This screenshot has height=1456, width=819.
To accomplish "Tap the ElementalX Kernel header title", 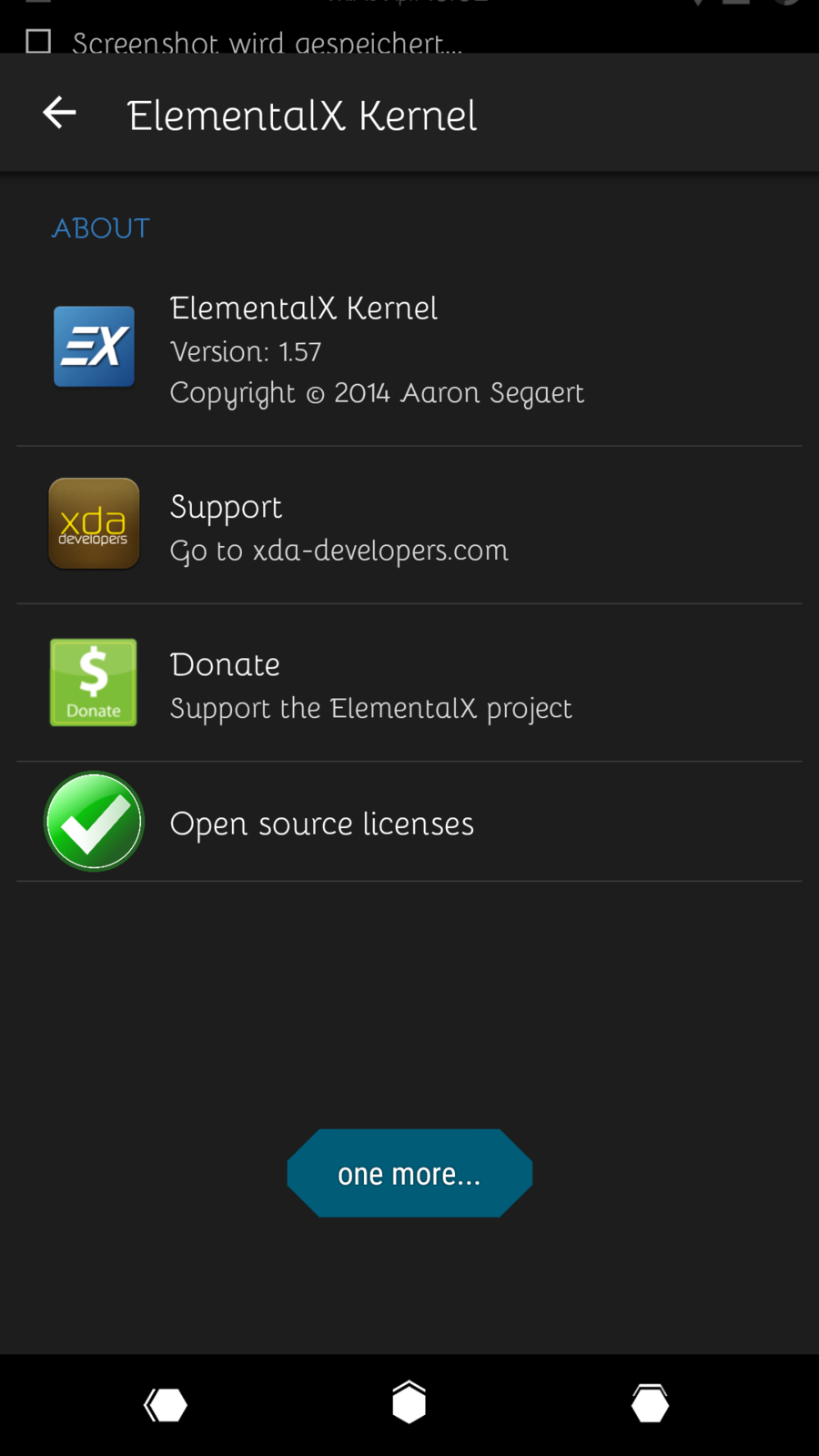I will [302, 116].
